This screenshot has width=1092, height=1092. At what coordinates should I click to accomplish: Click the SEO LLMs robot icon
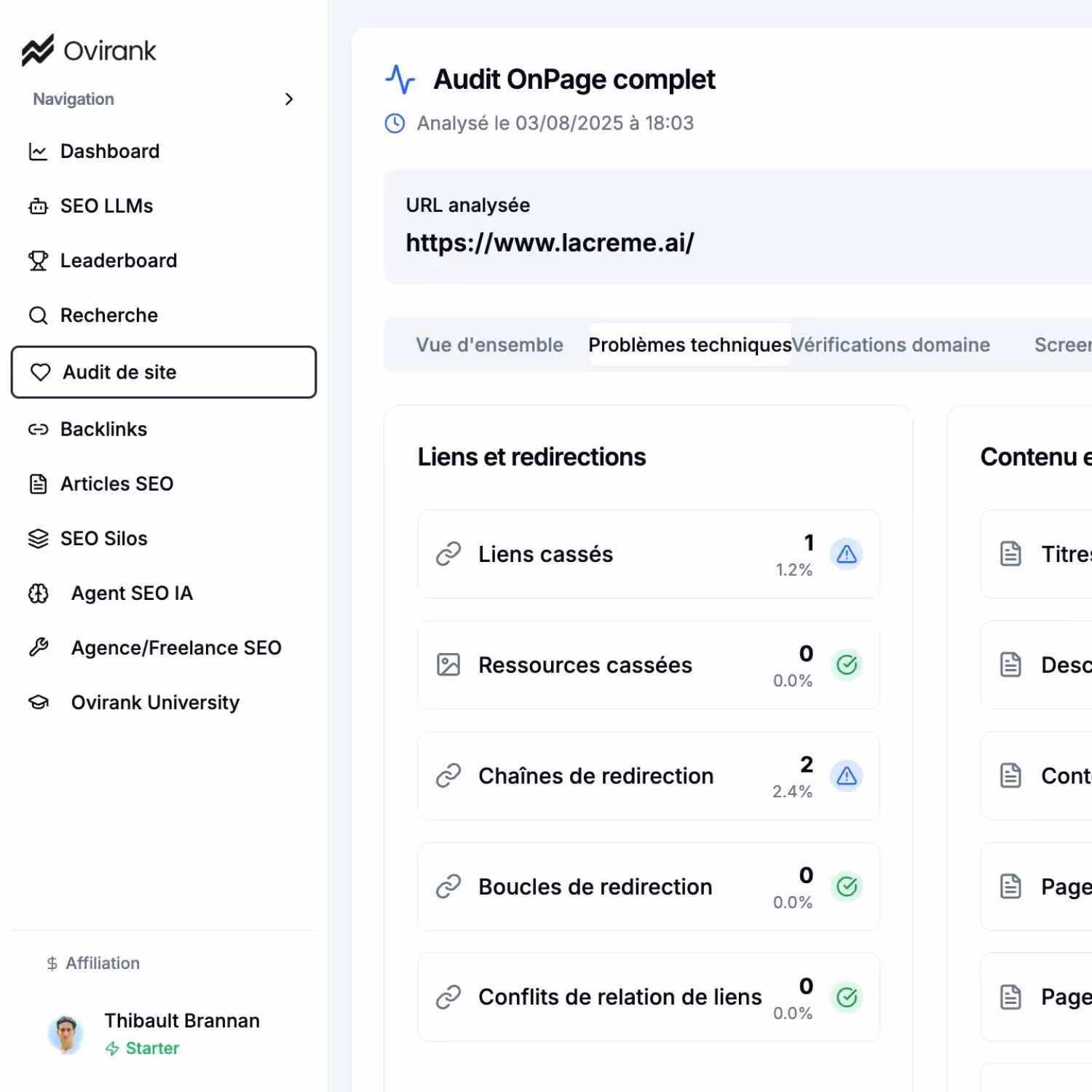point(38,206)
